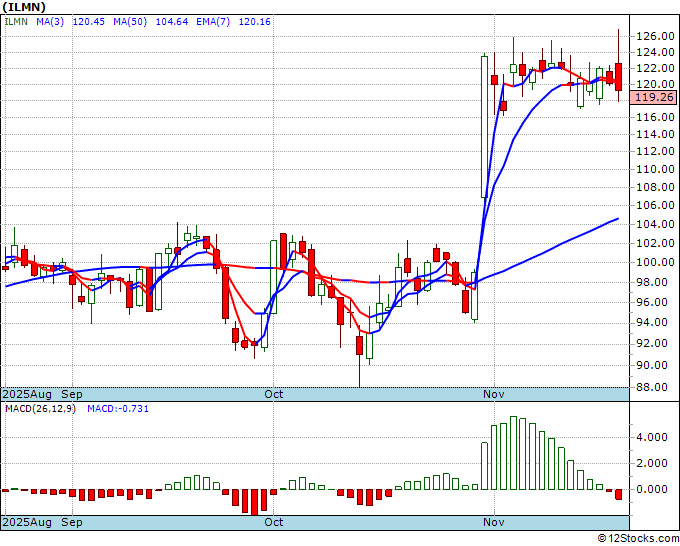Click the MACD:-0.731 value

[118, 409]
